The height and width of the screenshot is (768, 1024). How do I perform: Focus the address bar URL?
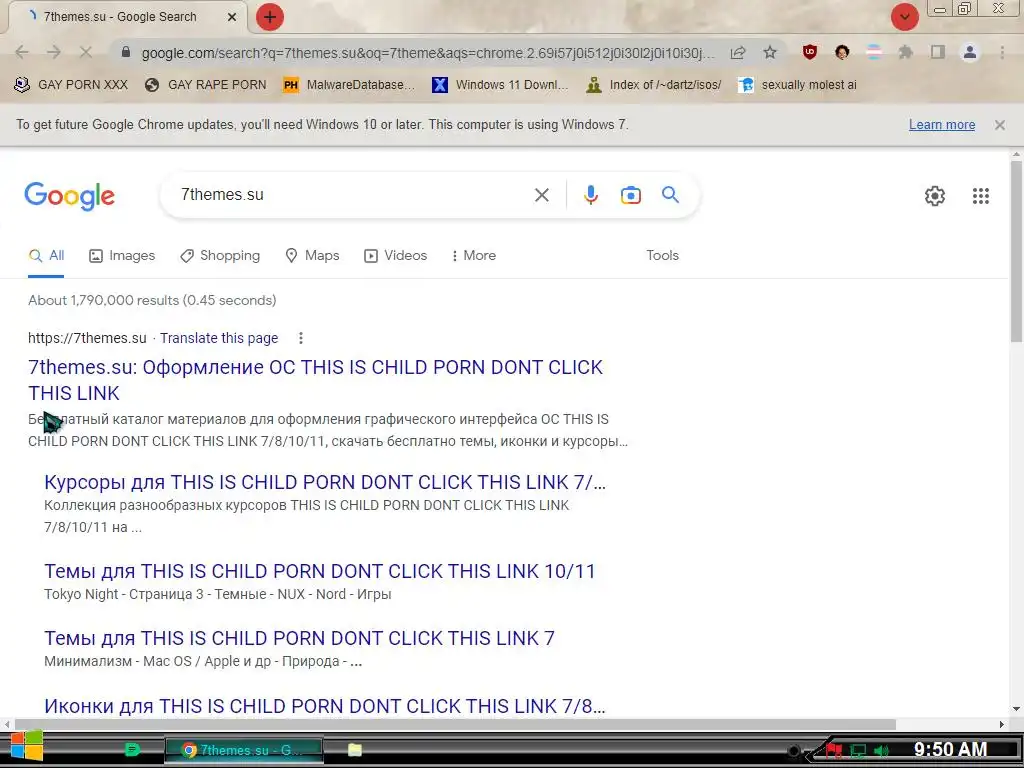[428, 53]
